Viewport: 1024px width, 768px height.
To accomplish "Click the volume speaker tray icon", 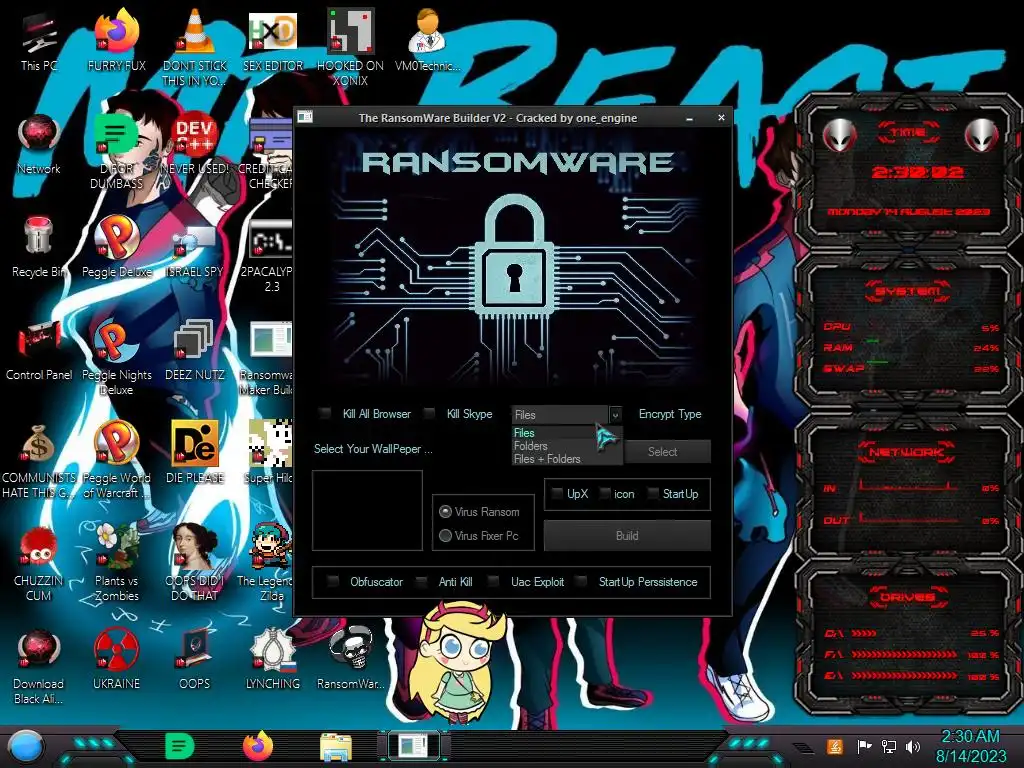I will [913, 746].
